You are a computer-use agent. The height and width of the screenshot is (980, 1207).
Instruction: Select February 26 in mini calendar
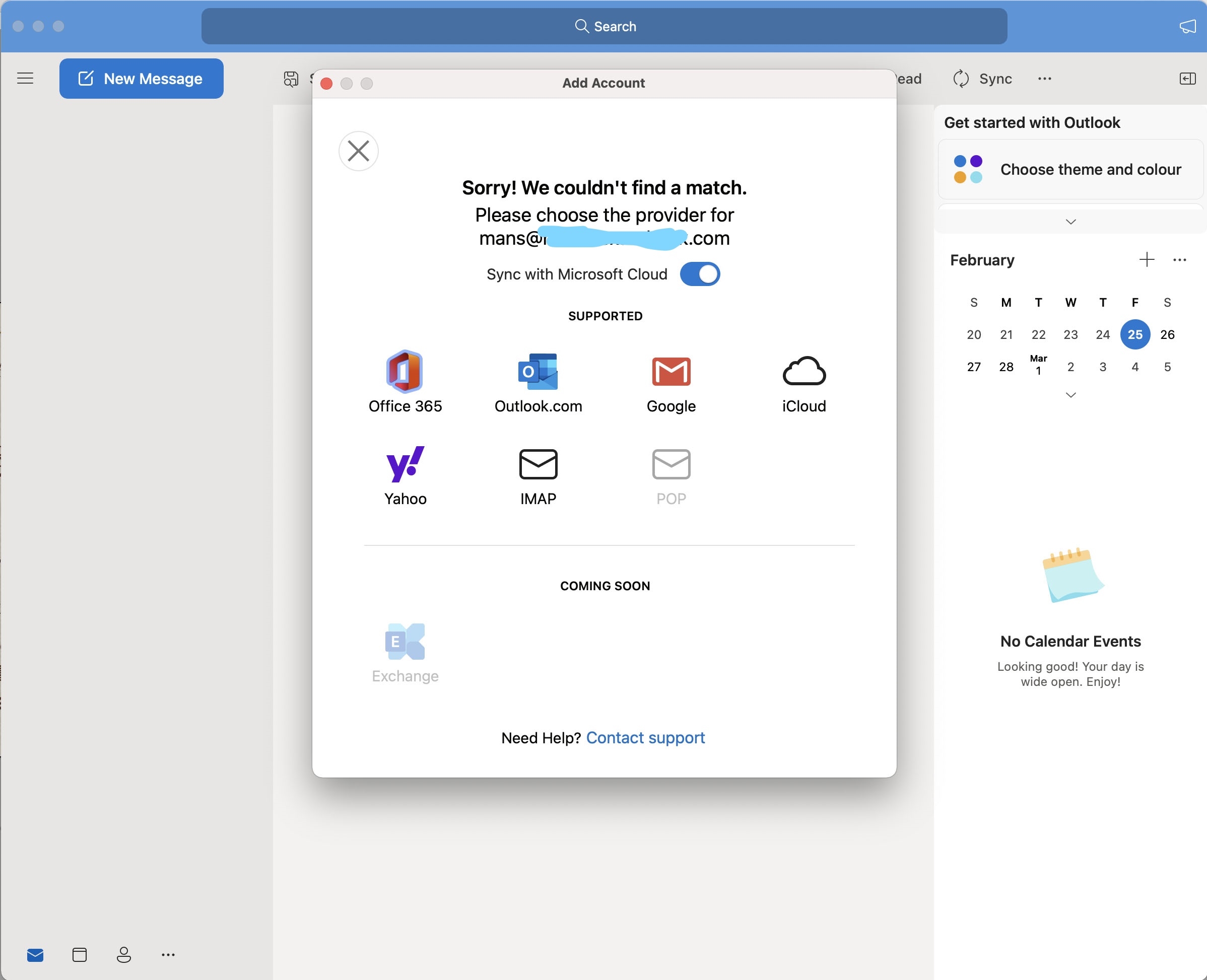[1167, 334]
